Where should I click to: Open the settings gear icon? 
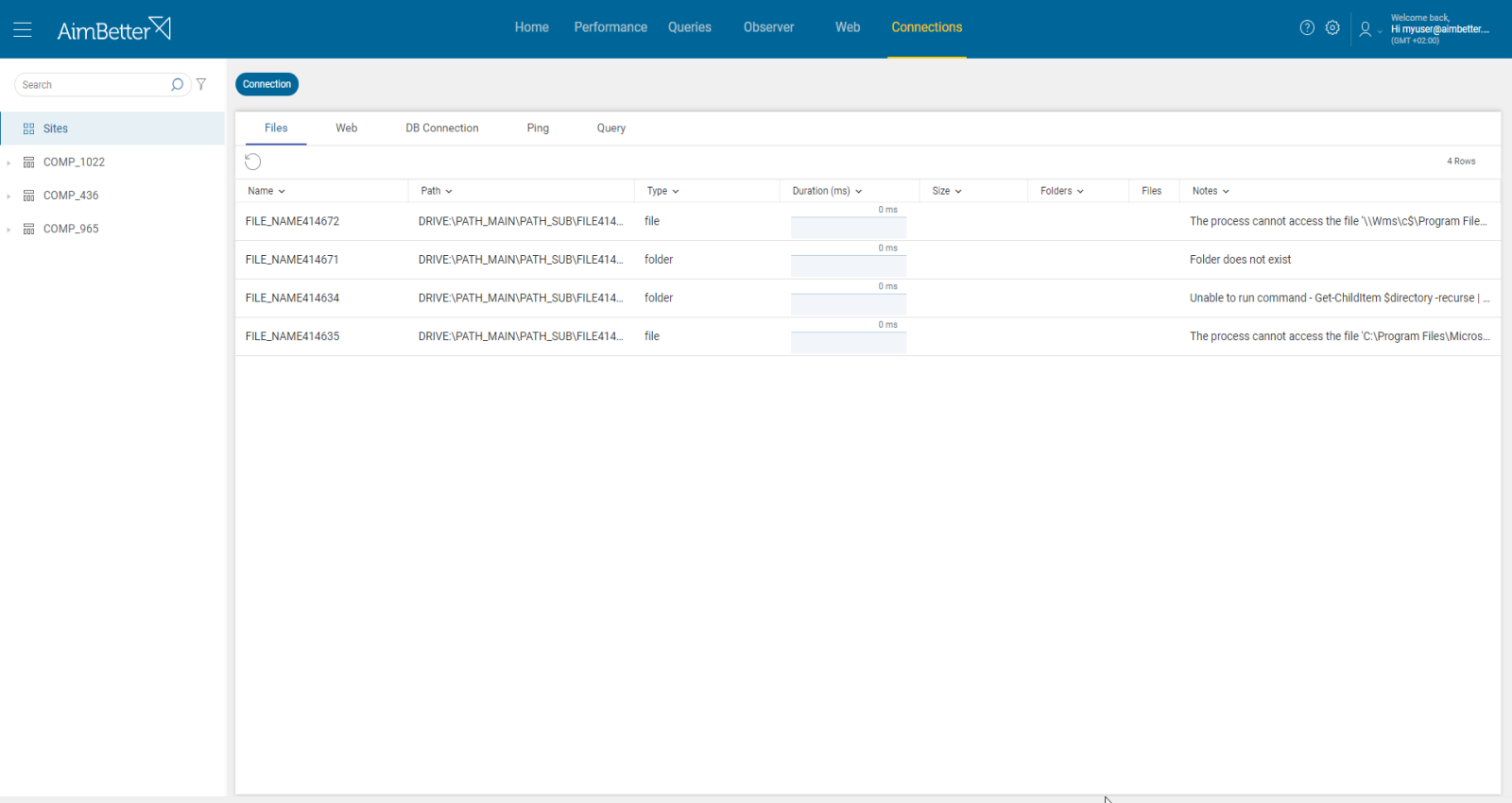click(1332, 28)
